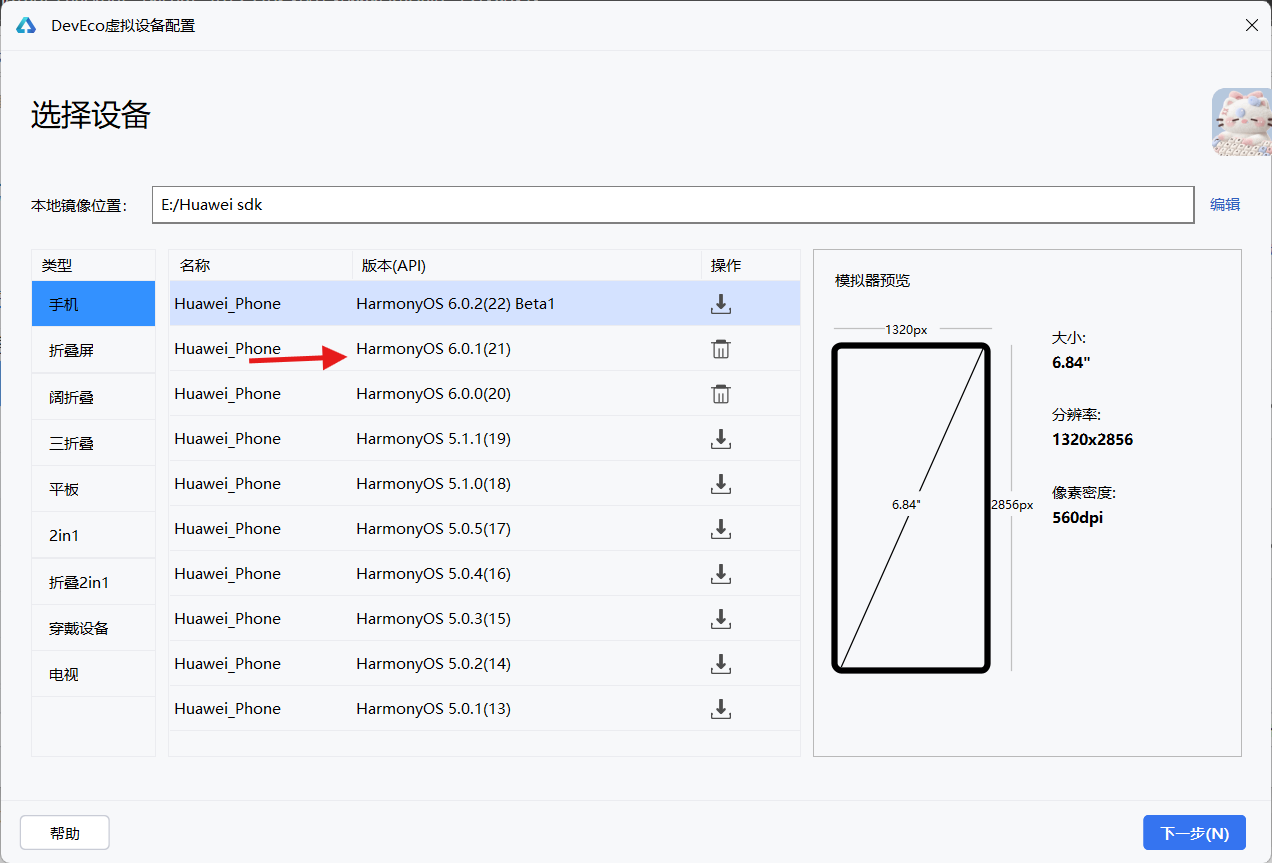Viewport: 1272px width, 863px height.
Task: Select the 穿戴设备 device type
Action: 94,628
